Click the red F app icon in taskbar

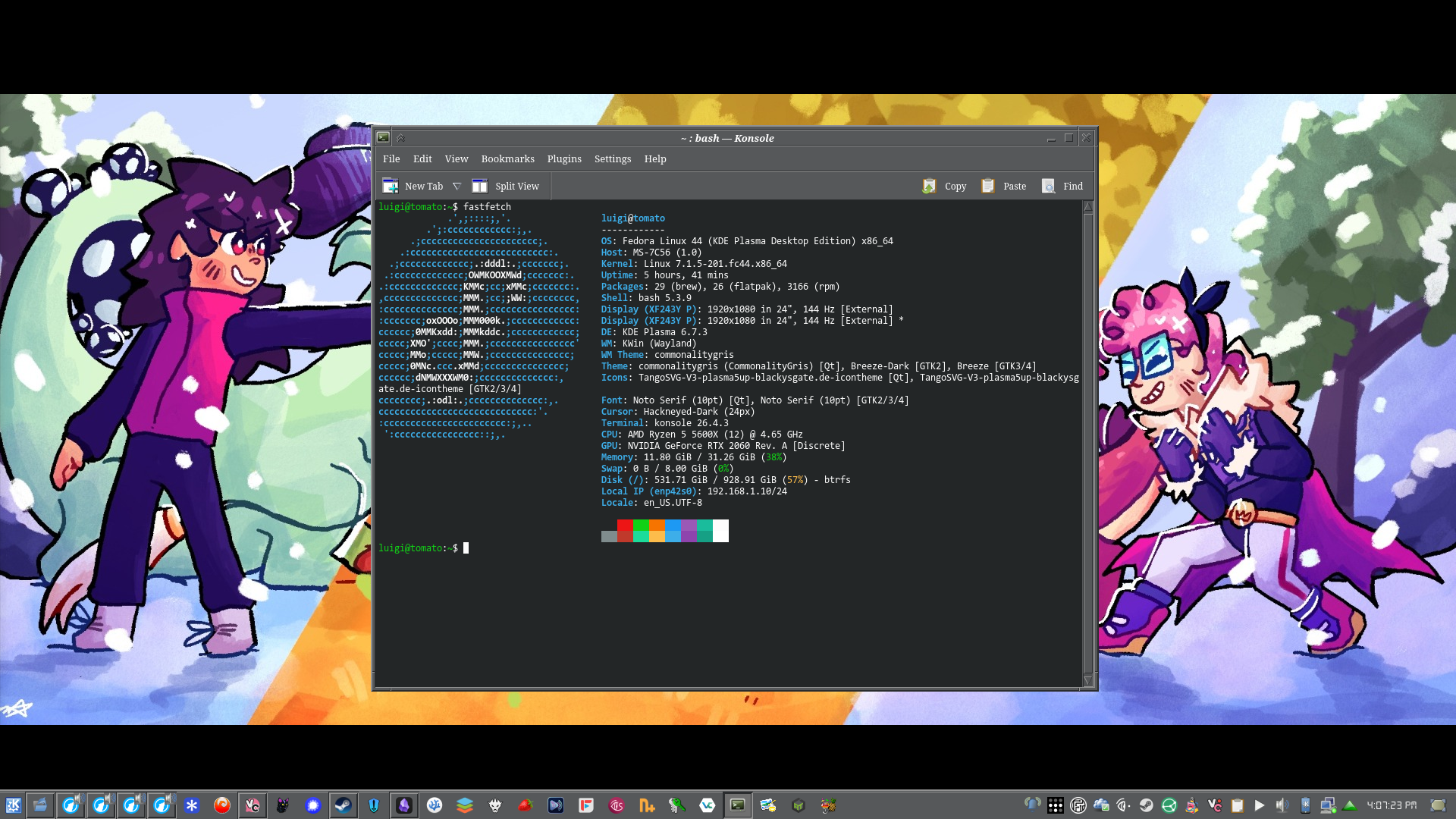[586, 805]
